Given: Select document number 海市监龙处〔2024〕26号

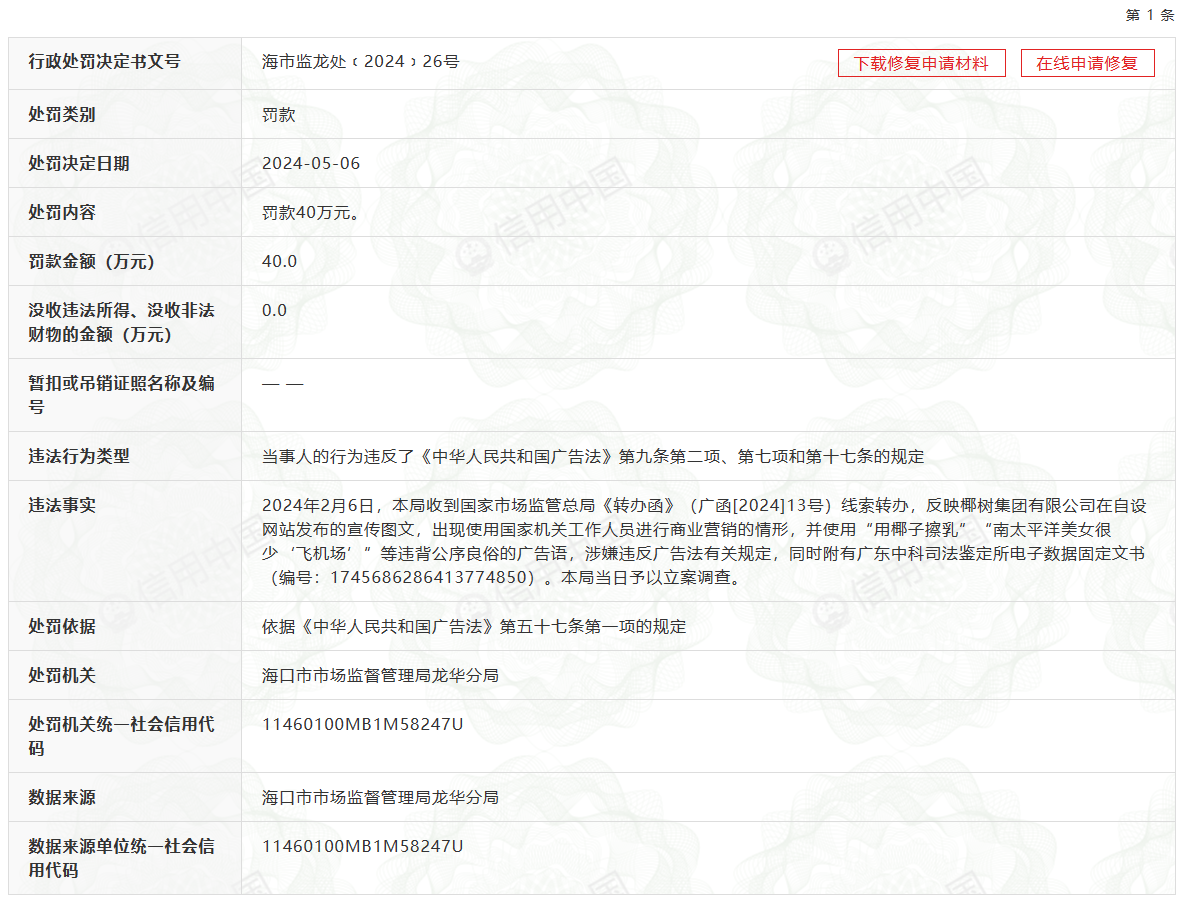Looking at the screenshot, I should point(360,62).
